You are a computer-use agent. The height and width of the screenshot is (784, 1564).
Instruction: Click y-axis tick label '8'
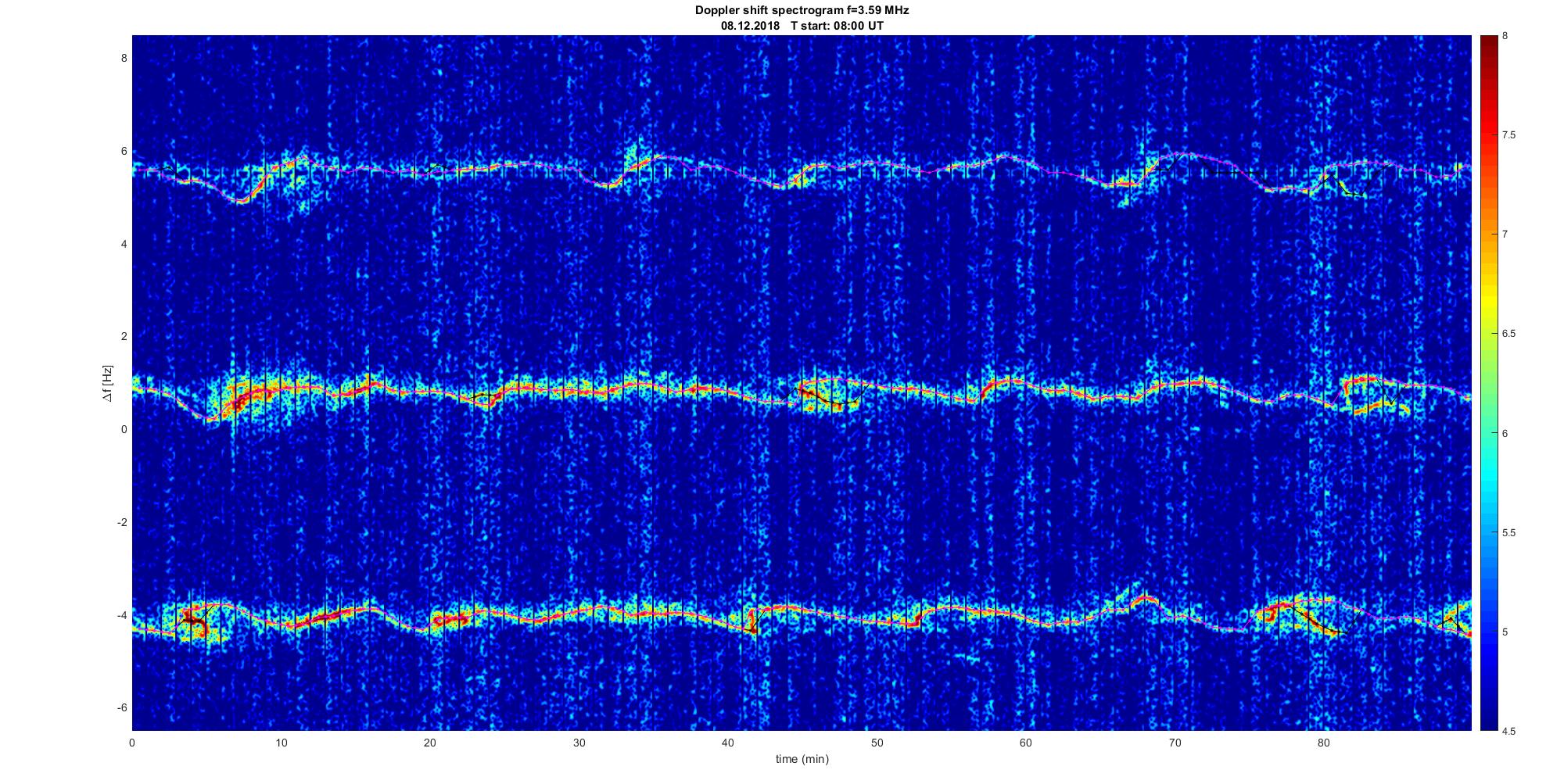tap(123, 59)
